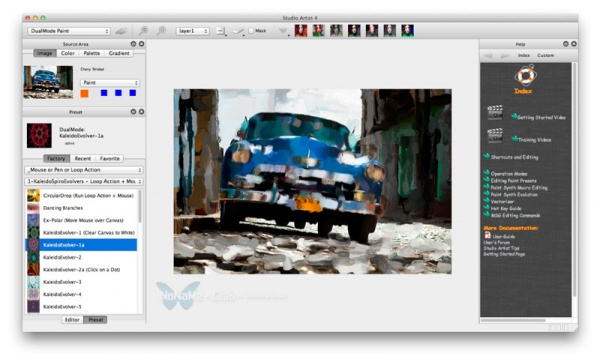
Task: Select the Recent presets tab
Action: click(x=83, y=158)
